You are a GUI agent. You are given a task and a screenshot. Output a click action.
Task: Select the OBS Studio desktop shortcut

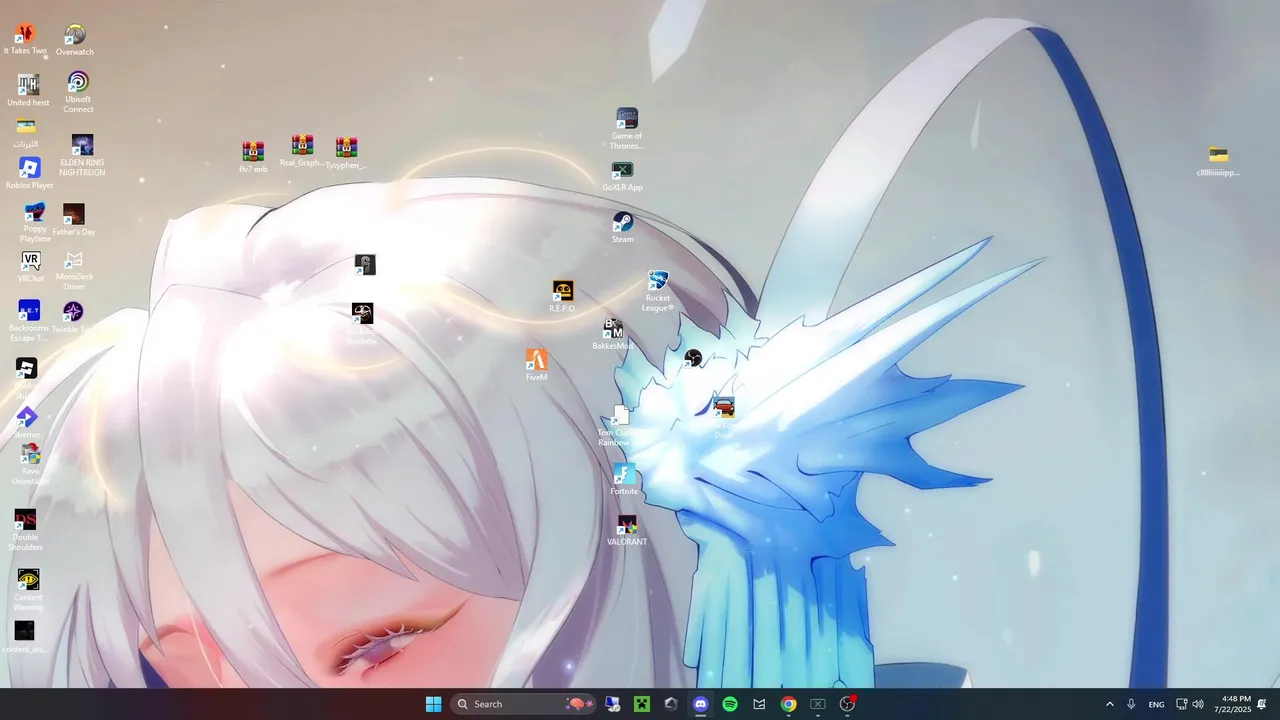pos(693,357)
